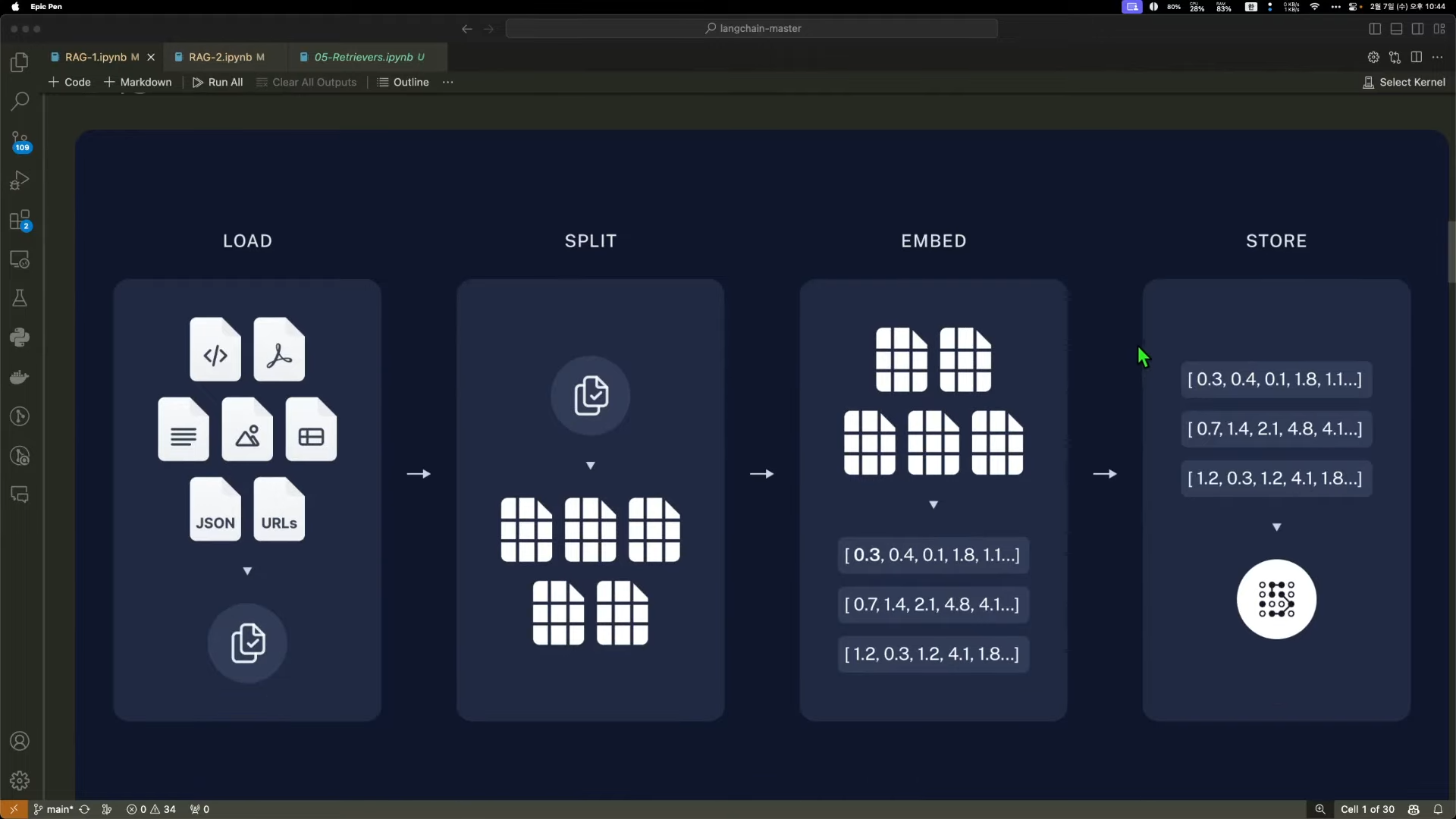Image resolution: width=1456 pixels, height=819 pixels.
Task: Toggle the secondary sidebar layout button
Action: click(x=1417, y=29)
